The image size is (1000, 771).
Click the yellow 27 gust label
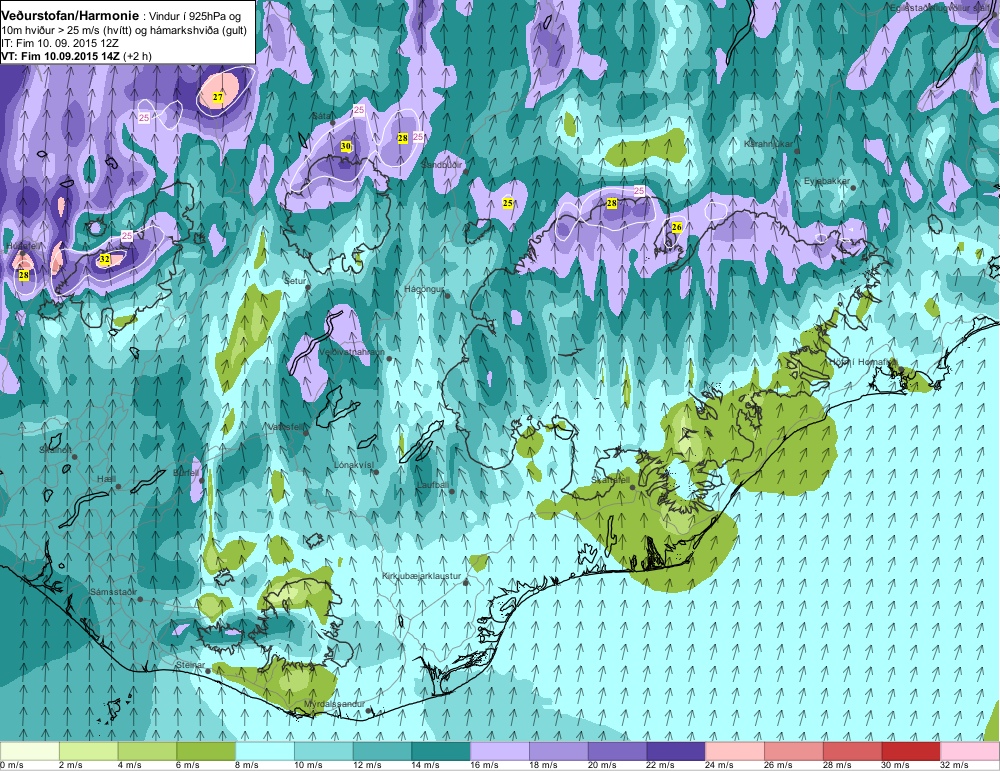coord(218,98)
